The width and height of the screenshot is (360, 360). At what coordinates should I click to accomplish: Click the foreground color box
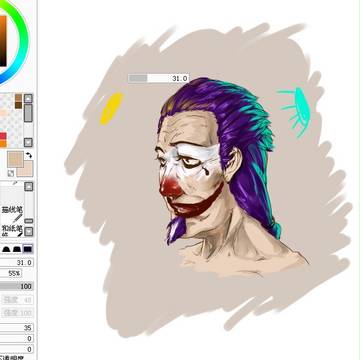[x=15, y=159]
